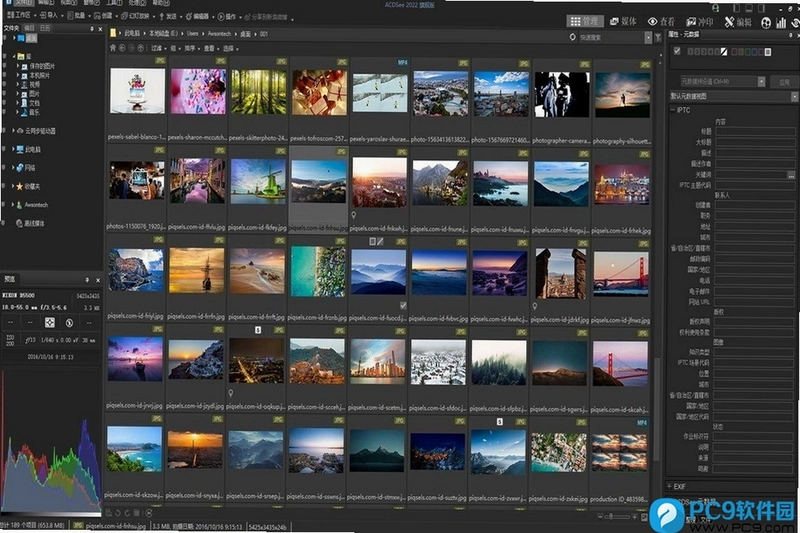Click the filter funnel icon beside search box
Screen dimensions: 800x533
coord(658,37)
